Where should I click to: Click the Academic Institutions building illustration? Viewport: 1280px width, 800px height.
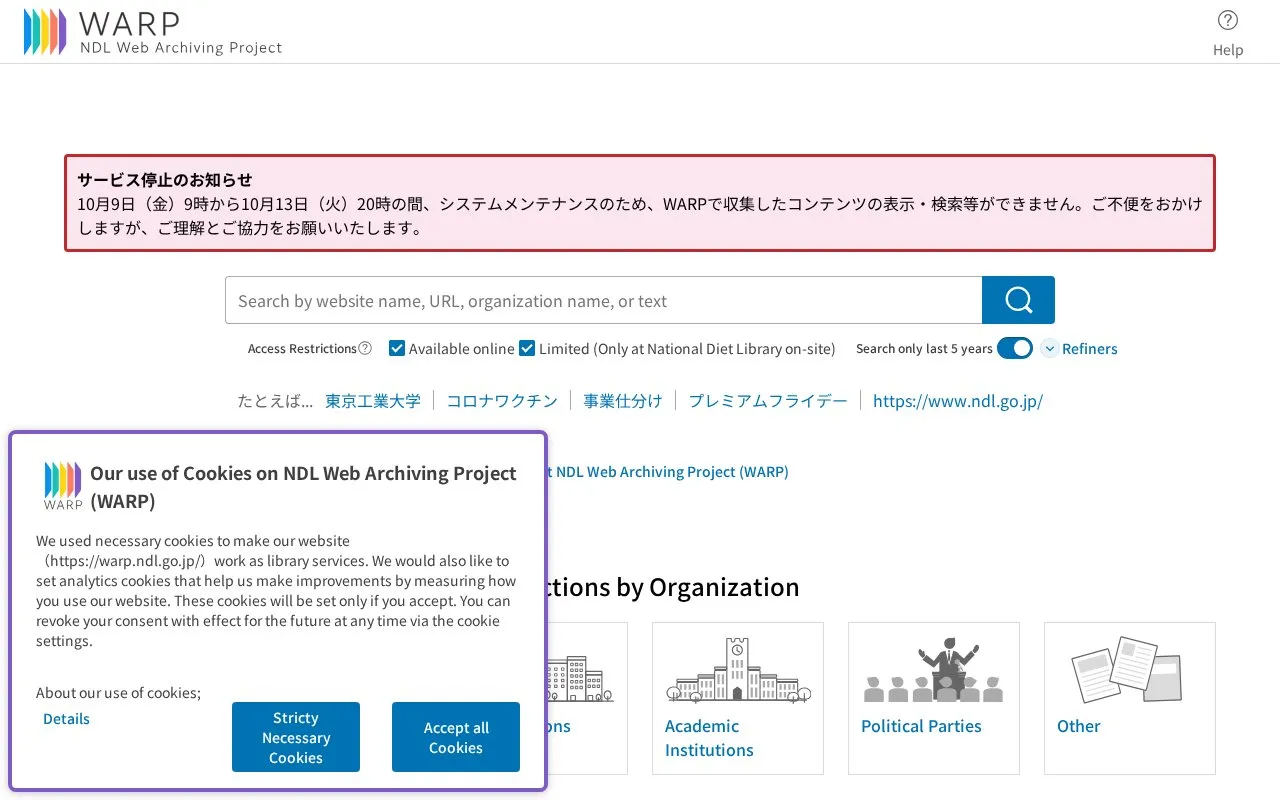click(x=738, y=670)
